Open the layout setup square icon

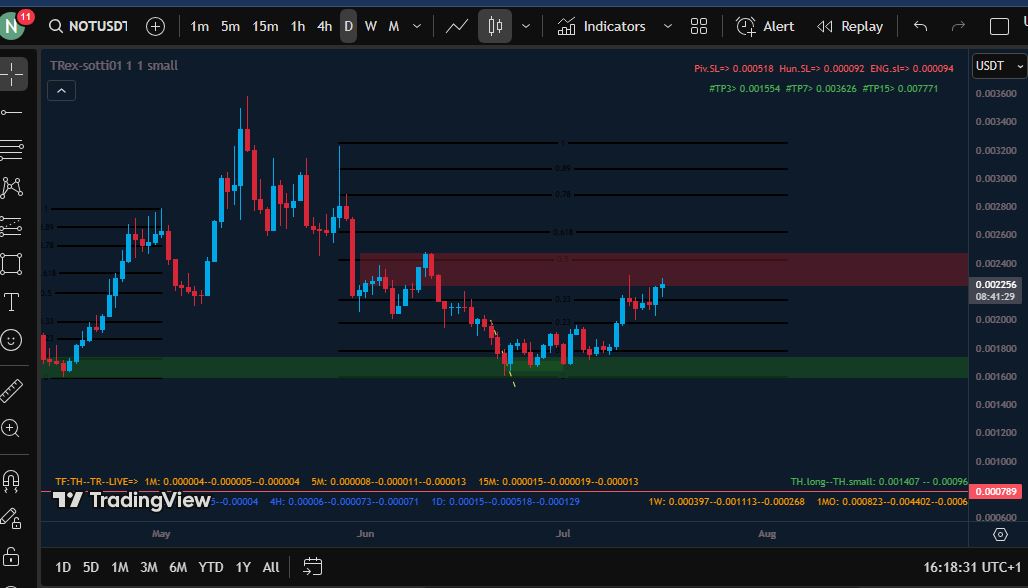999,26
